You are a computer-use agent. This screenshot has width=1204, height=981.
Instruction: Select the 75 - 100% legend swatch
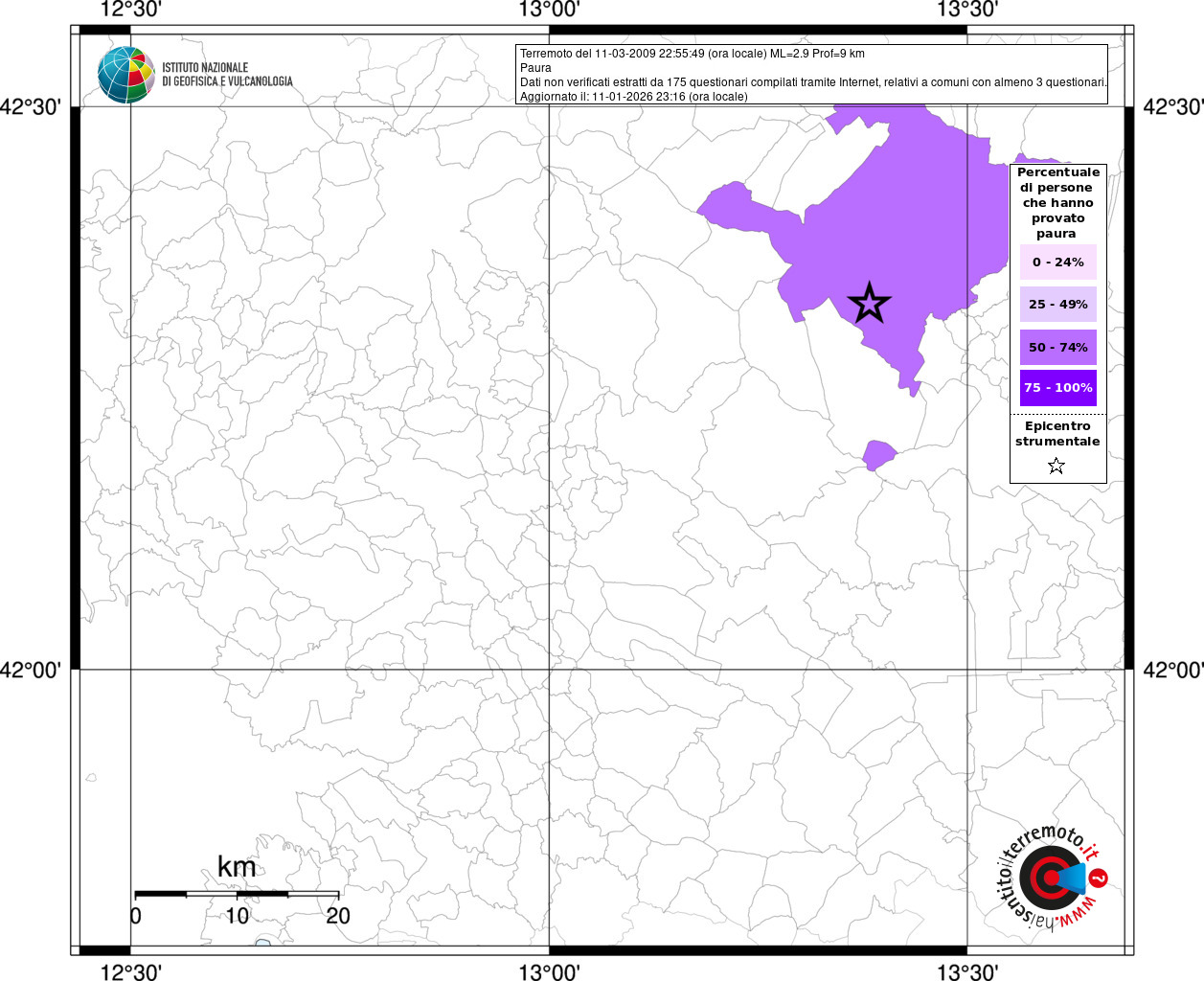tap(1058, 388)
